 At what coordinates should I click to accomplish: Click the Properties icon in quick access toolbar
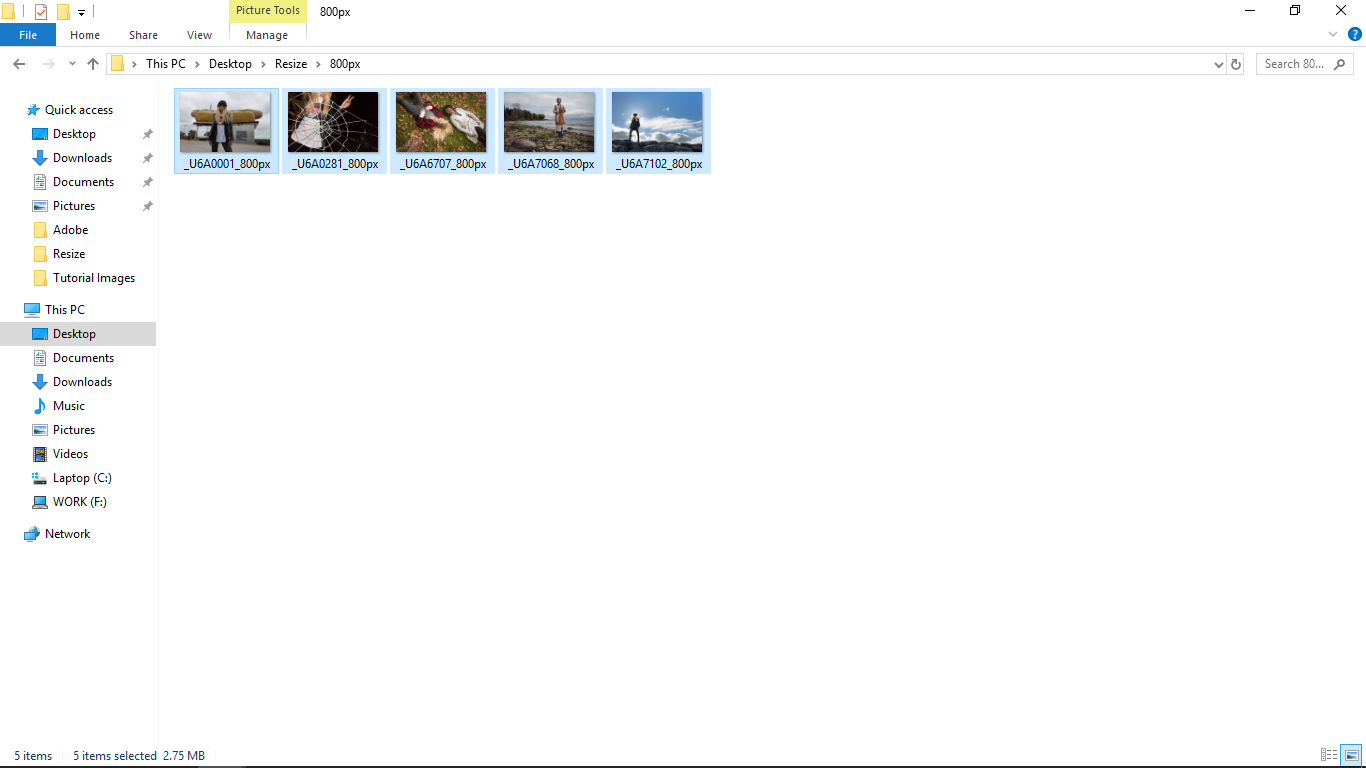pos(41,12)
